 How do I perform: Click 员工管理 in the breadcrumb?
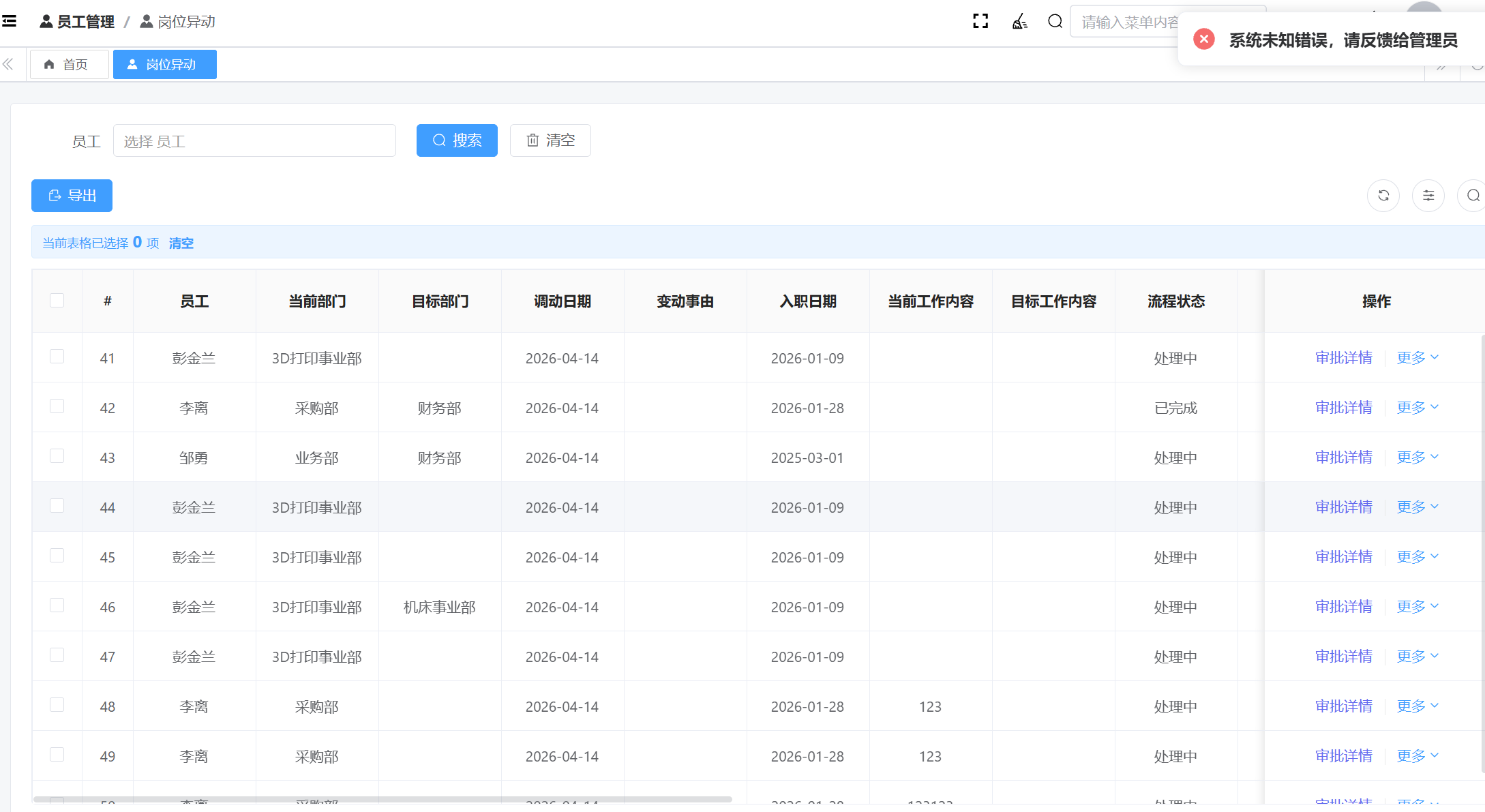pyautogui.click(x=77, y=22)
